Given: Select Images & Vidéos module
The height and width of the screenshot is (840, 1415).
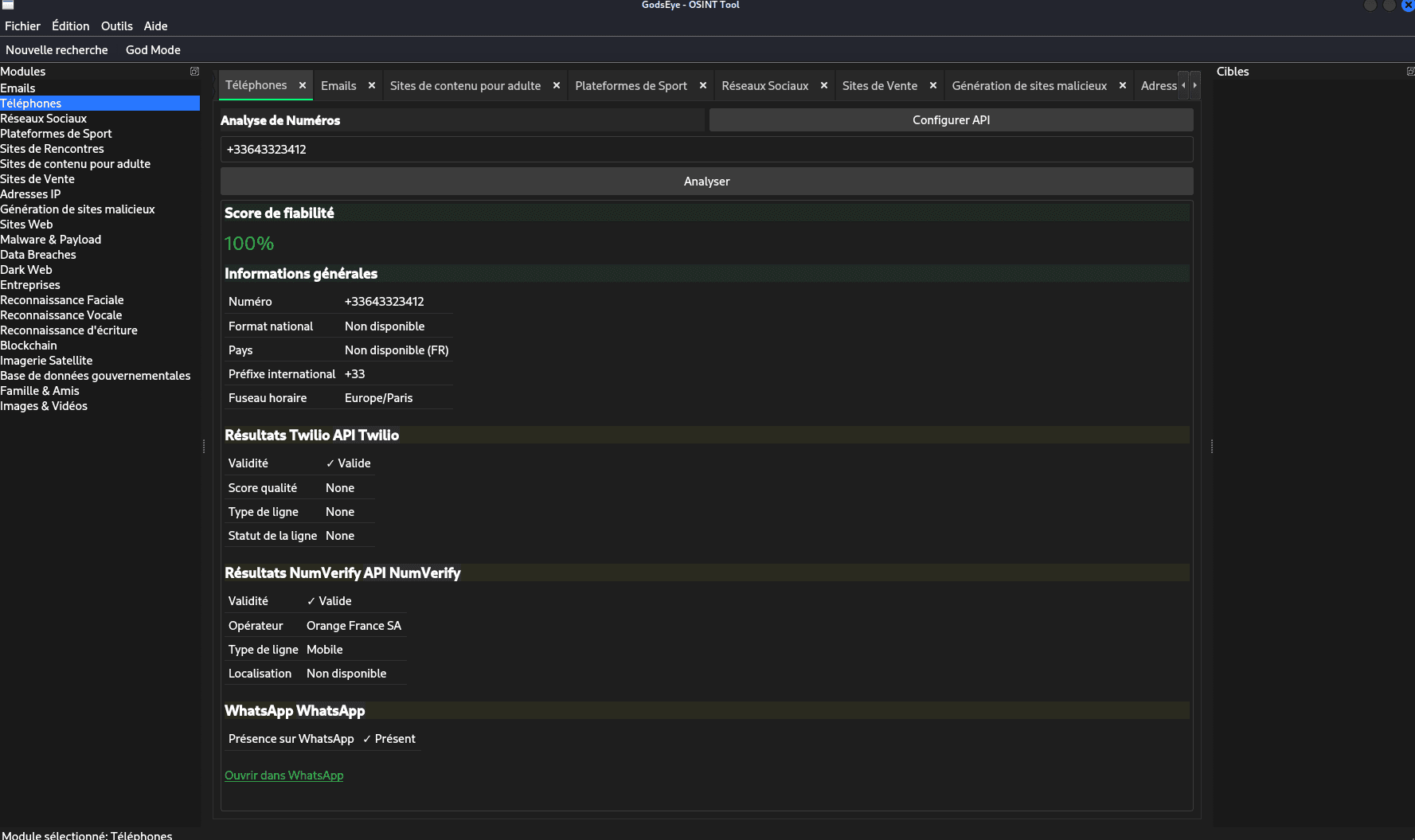Looking at the screenshot, I should [x=100, y=406].
